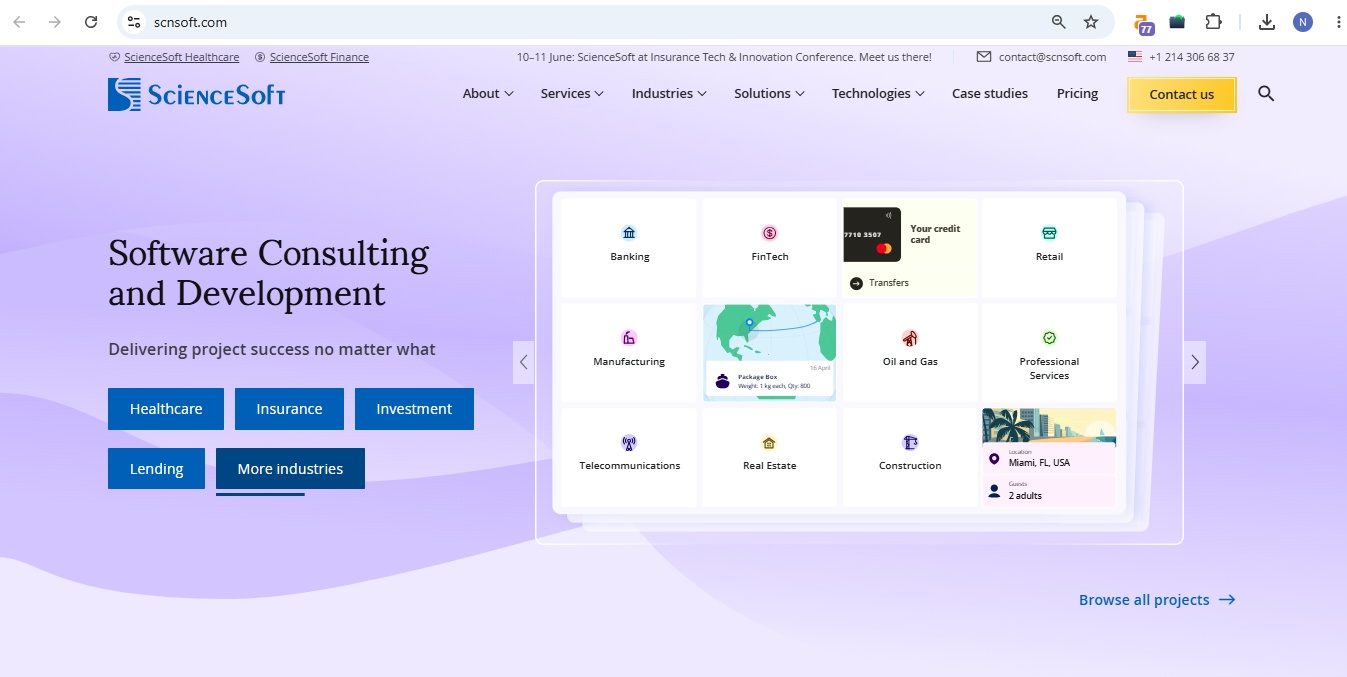Click Browse all projects link
Image resolution: width=1347 pixels, height=677 pixels.
coord(1157,600)
